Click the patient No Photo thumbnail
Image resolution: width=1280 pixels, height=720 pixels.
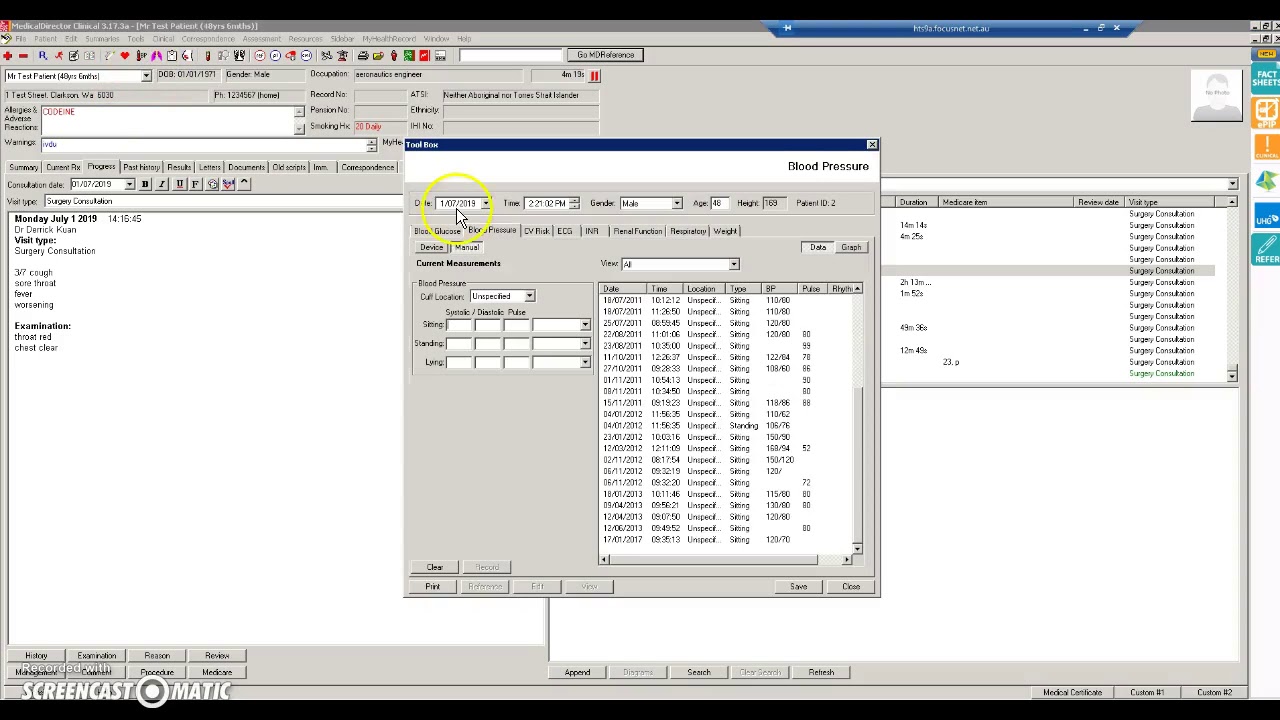(x=1217, y=97)
